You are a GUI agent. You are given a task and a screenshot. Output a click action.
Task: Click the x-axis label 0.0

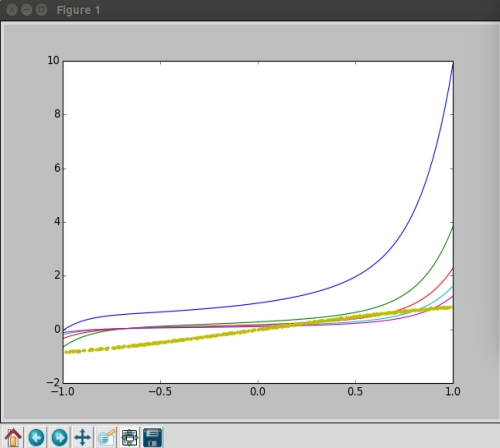pyautogui.click(x=258, y=391)
